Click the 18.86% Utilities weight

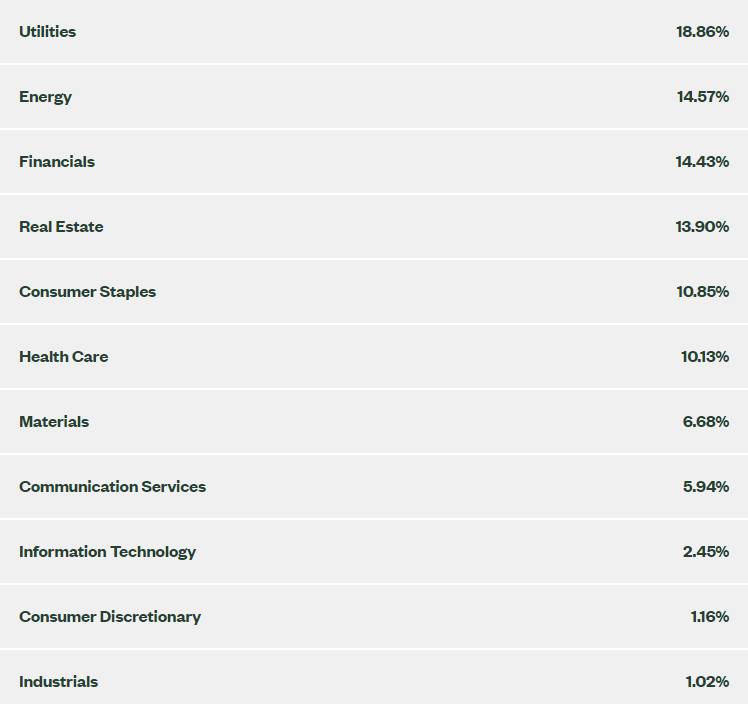pyautogui.click(x=702, y=31)
